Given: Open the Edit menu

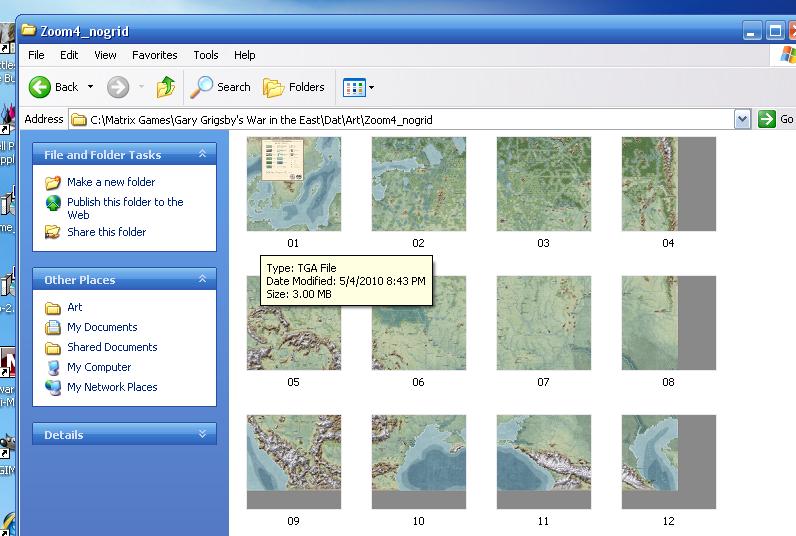Looking at the screenshot, I should click(x=69, y=55).
